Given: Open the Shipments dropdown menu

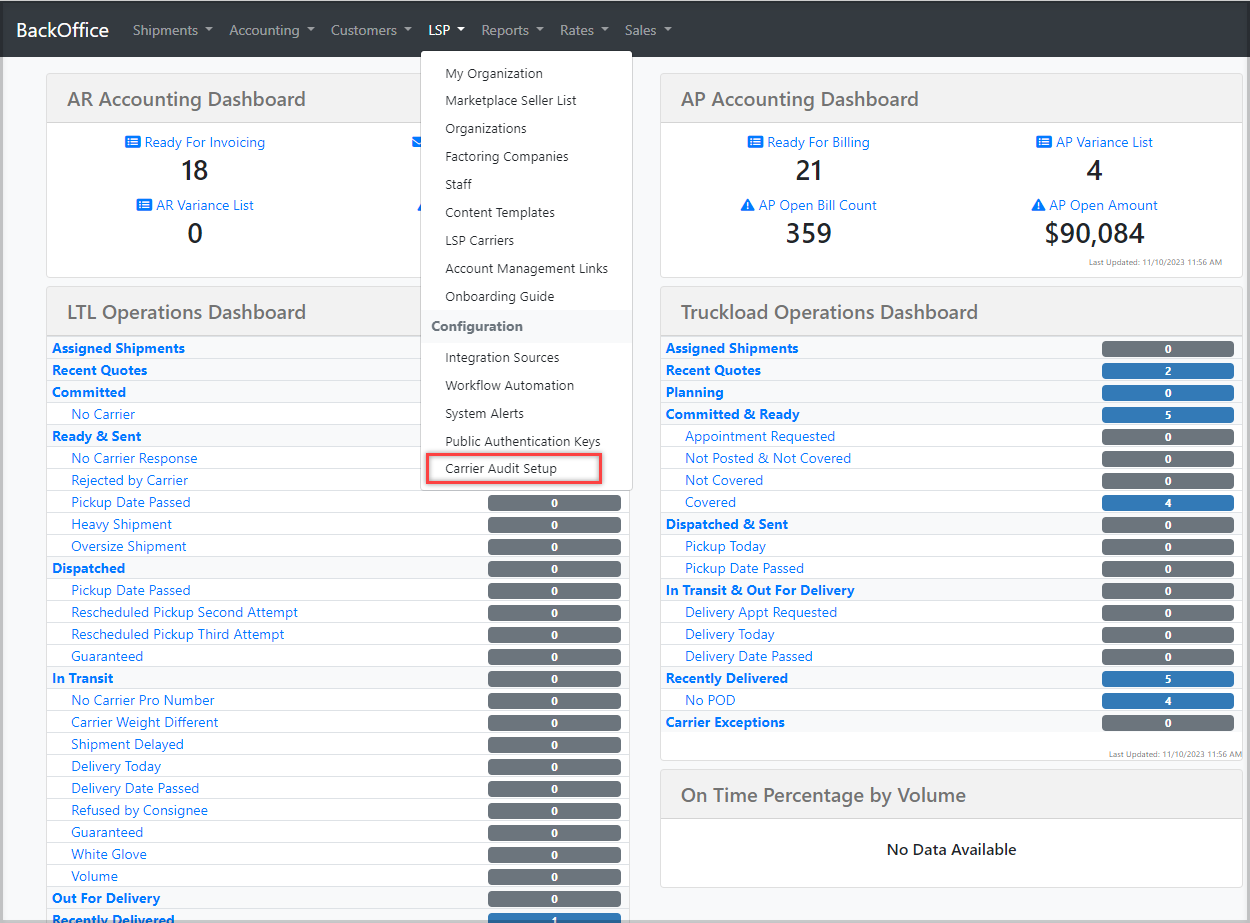Looking at the screenshot, I should pos(172,30).
